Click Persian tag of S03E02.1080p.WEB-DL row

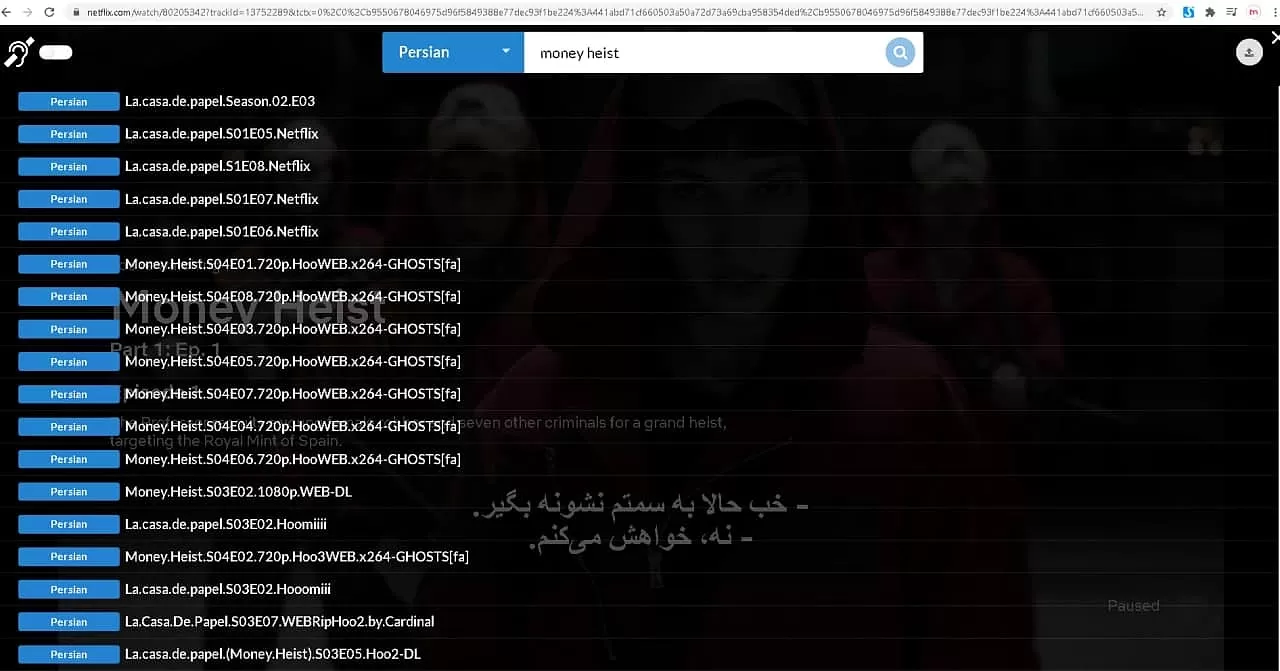(x=69, y=492)
